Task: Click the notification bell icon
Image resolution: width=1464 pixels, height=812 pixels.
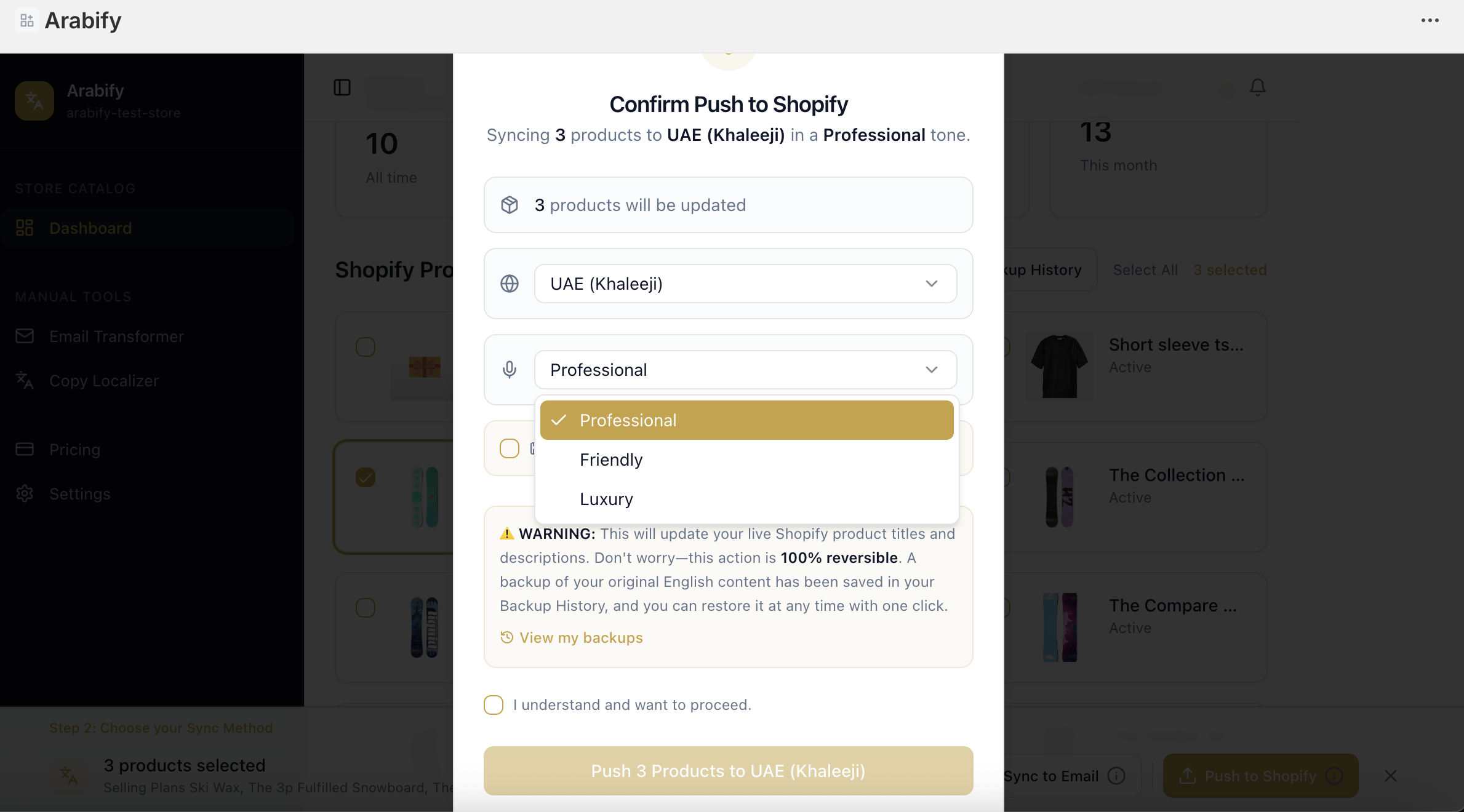Action: point(1257,87)
